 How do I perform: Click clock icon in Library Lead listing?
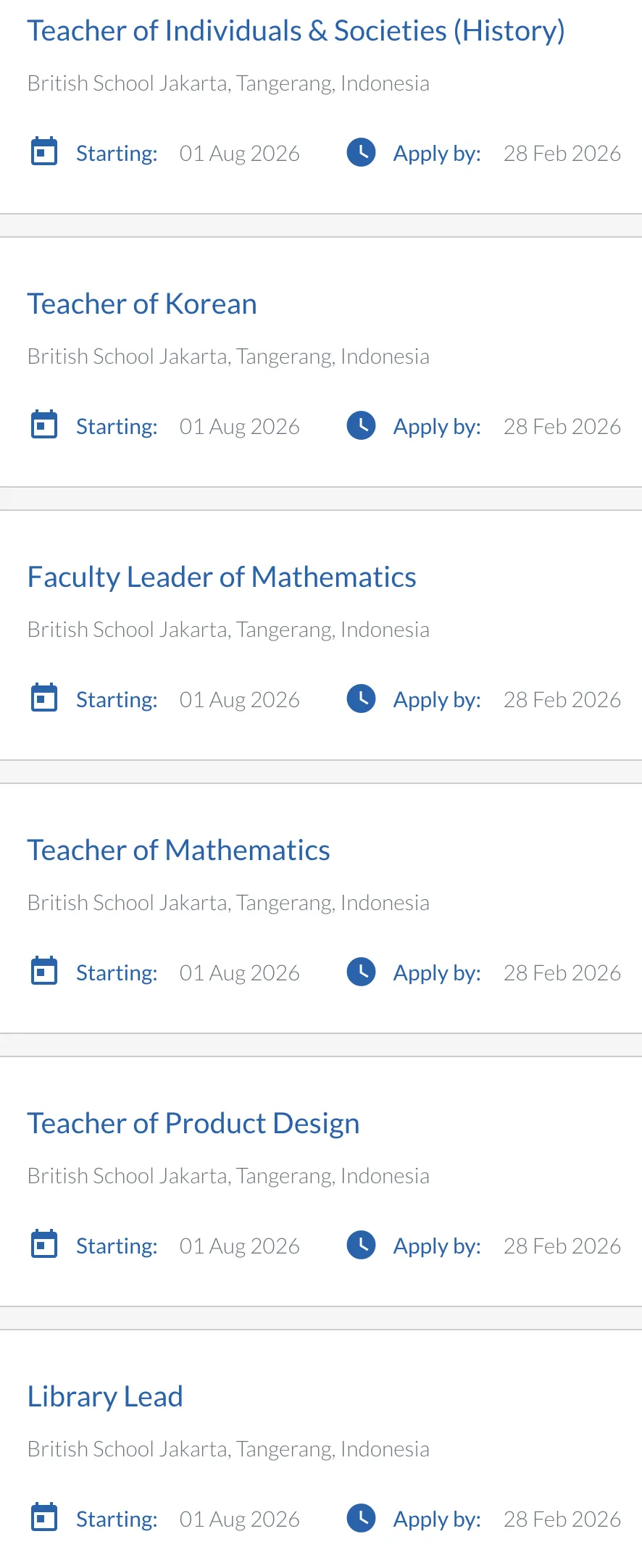pos(361,1518)
